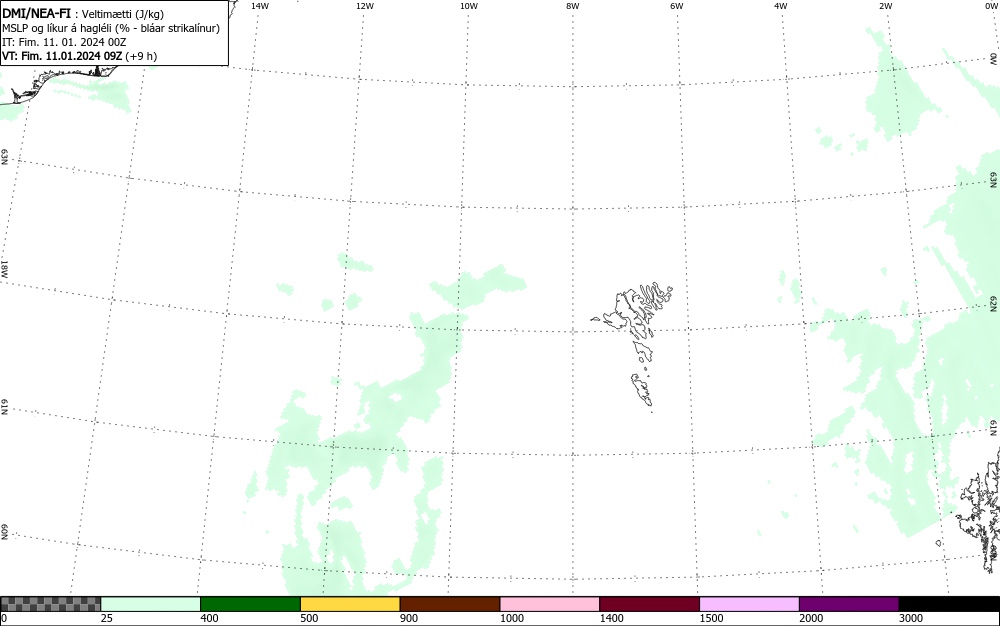1000x626 pixels.
Task: Click the yellow 500-900 legend swatch
Action: click(x=350, y=604)
